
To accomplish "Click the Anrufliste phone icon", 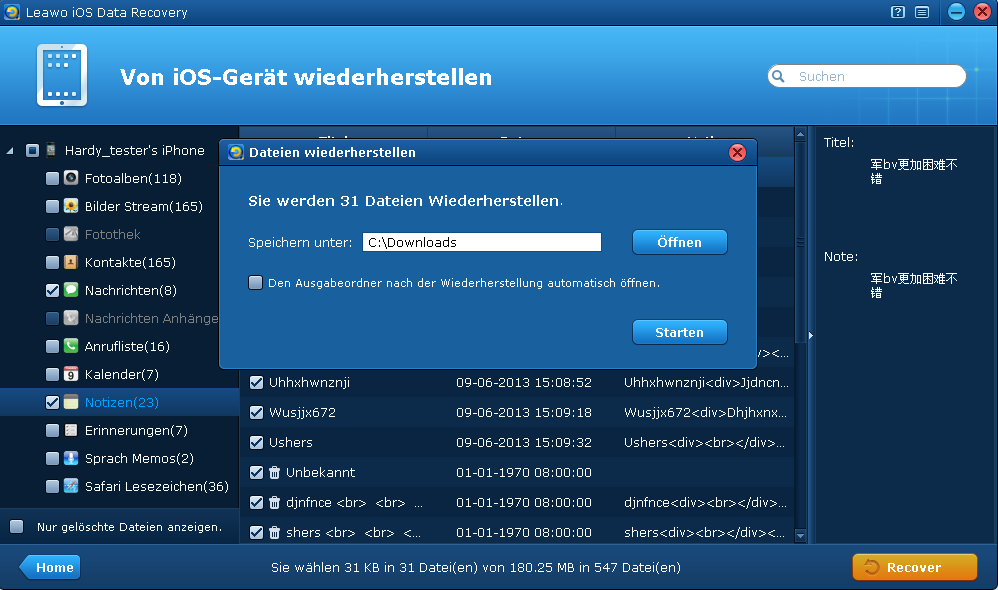I will point(71,346).
